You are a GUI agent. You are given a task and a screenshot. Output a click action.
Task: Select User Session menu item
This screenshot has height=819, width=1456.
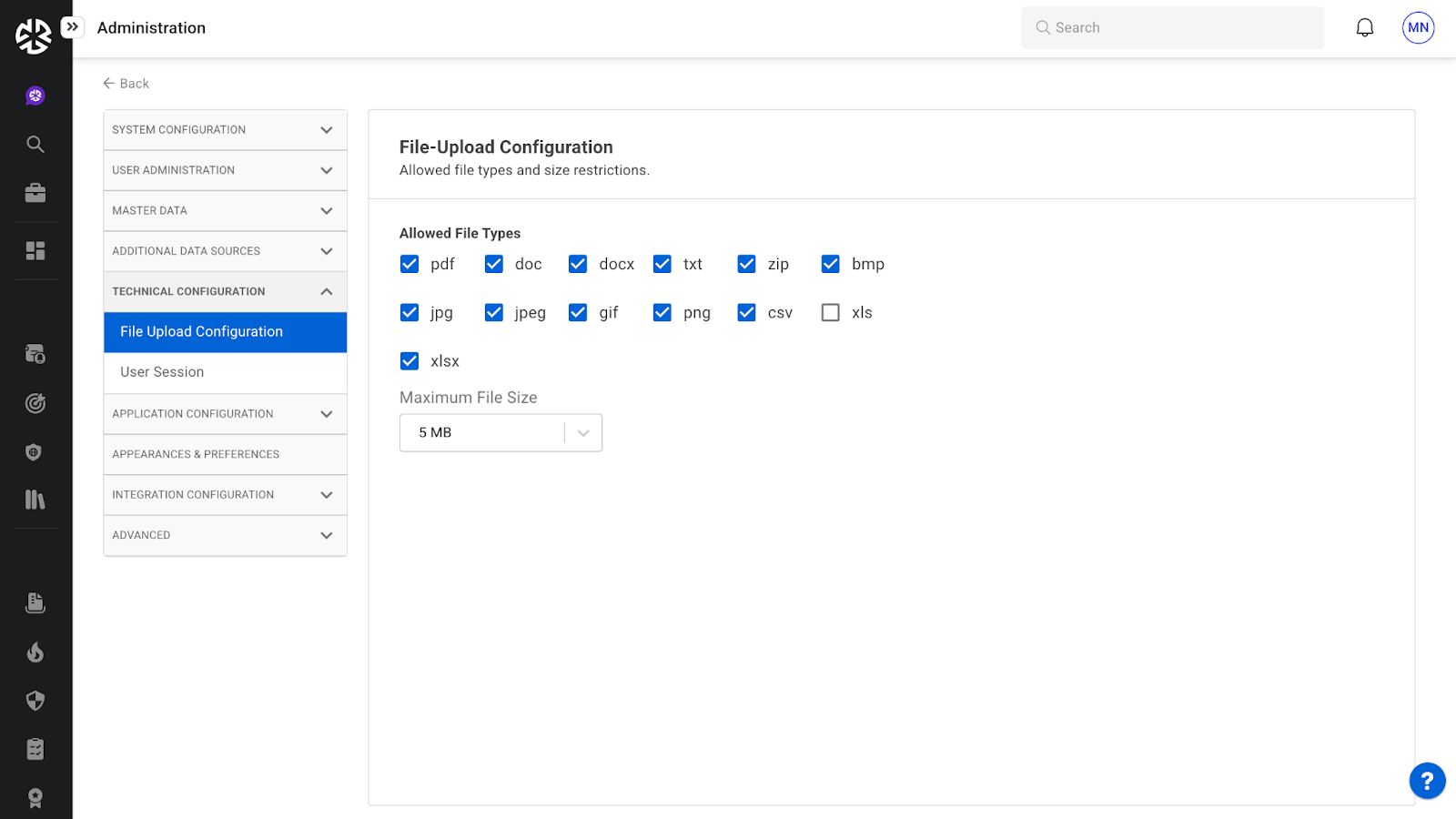225,372
